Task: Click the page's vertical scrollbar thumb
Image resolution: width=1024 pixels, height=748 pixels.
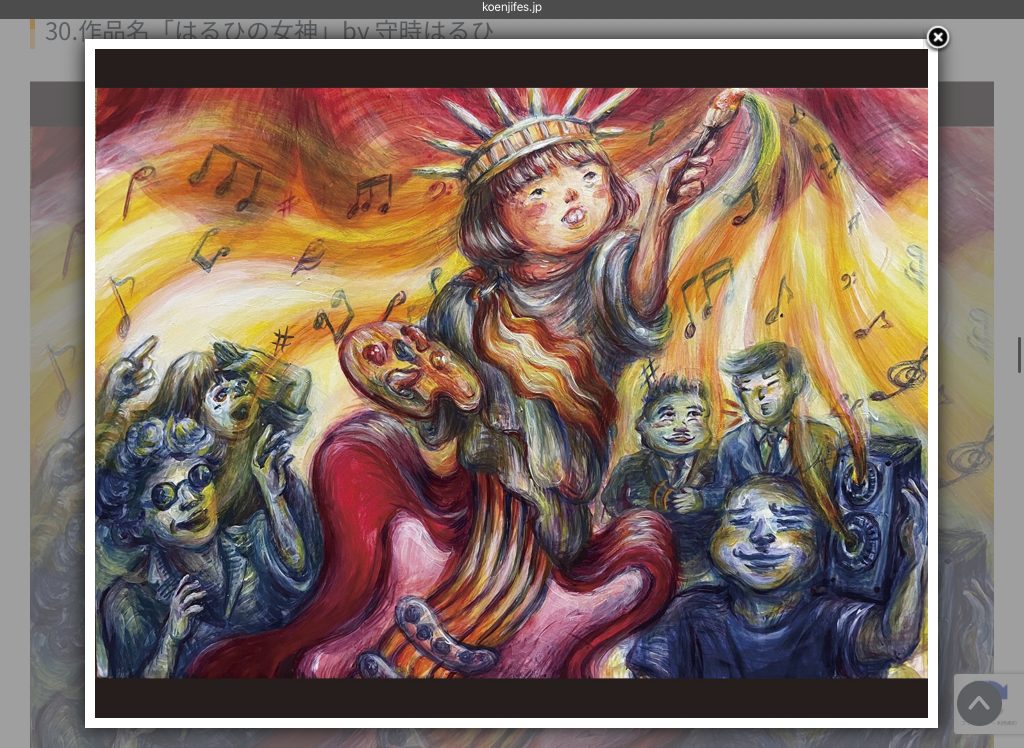Action: click(1019, 355)
